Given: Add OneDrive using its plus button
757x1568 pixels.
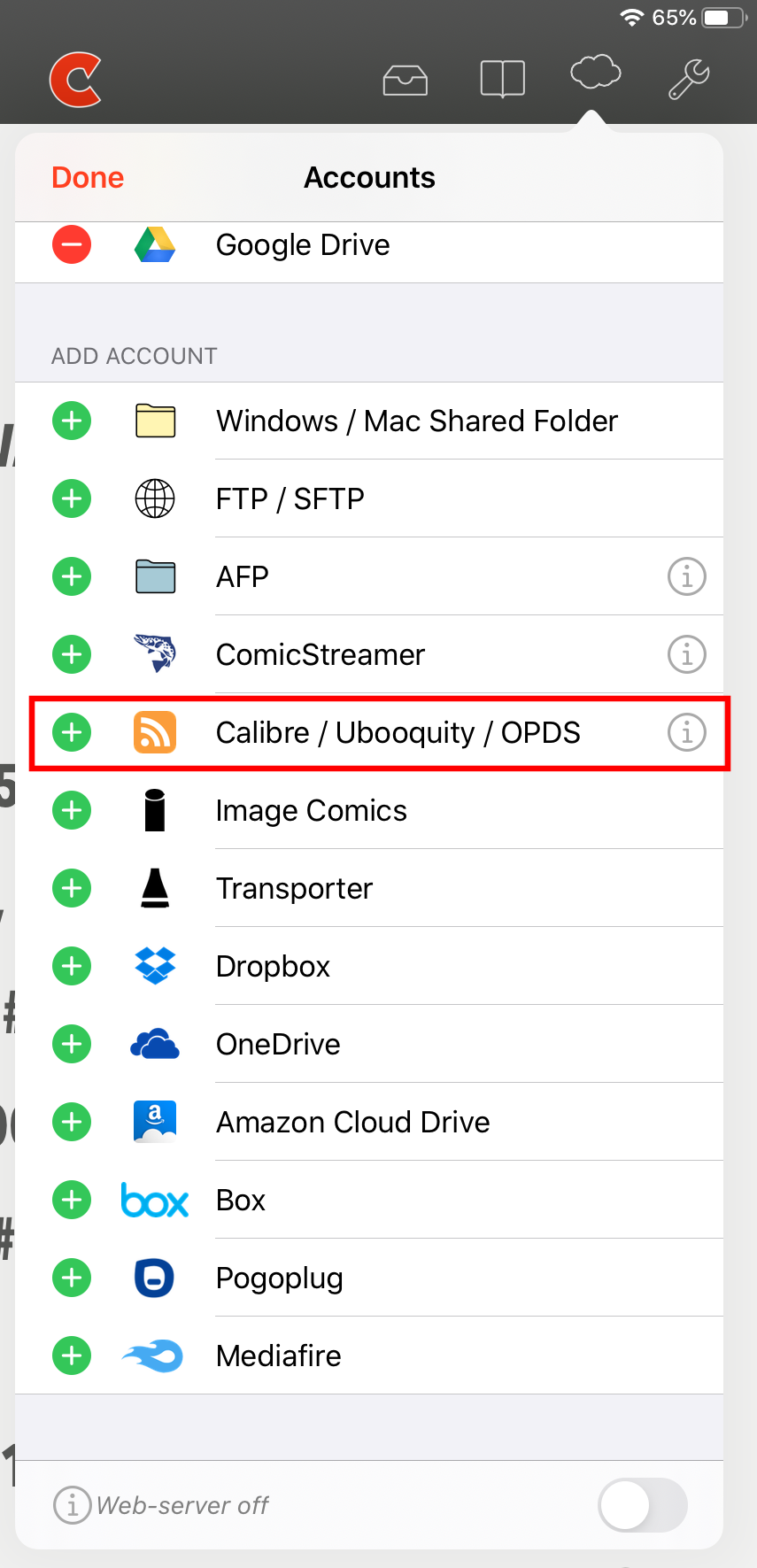Looking at the screenshot, I should coord(72,1044).
